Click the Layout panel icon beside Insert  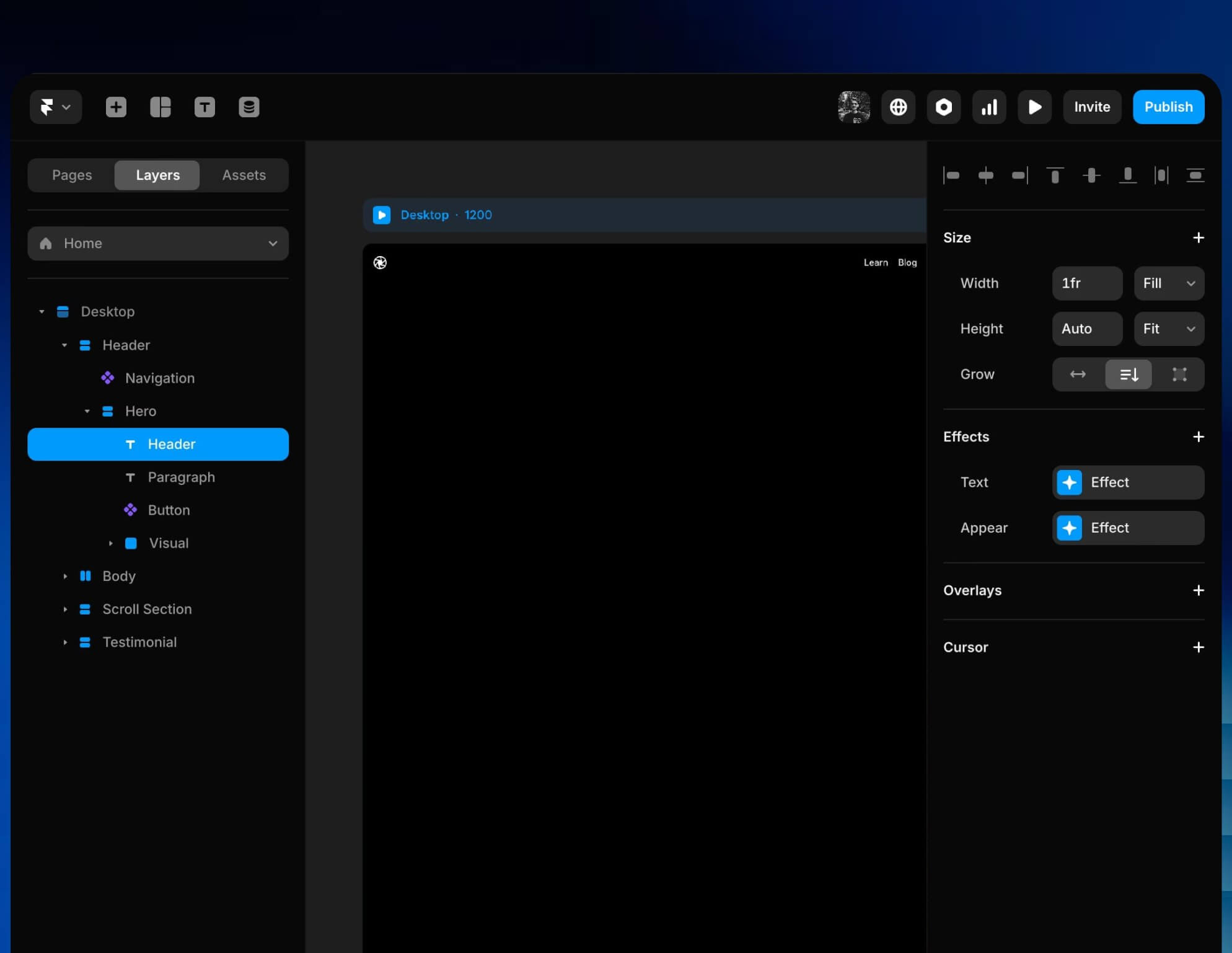click(161, 107)
